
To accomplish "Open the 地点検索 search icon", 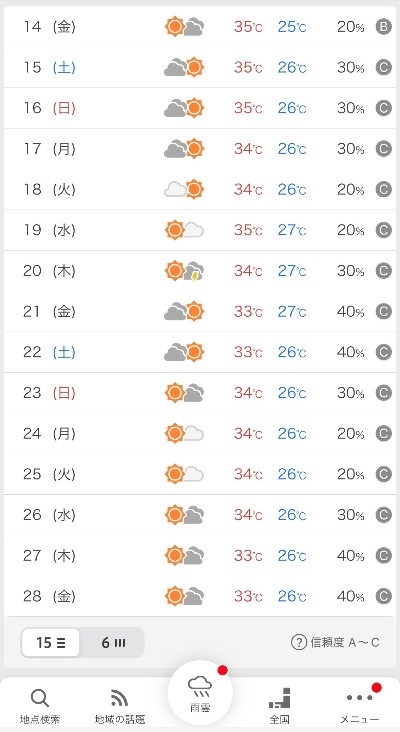I will pyautogui.click(x=40, y=699).
